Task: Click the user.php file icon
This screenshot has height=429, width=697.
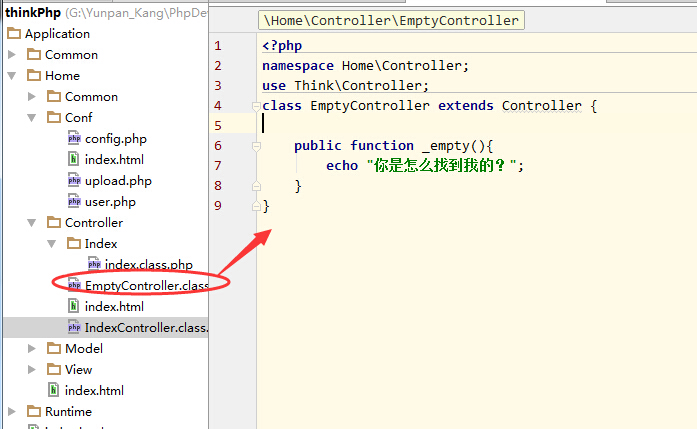Action: point(74,202)
